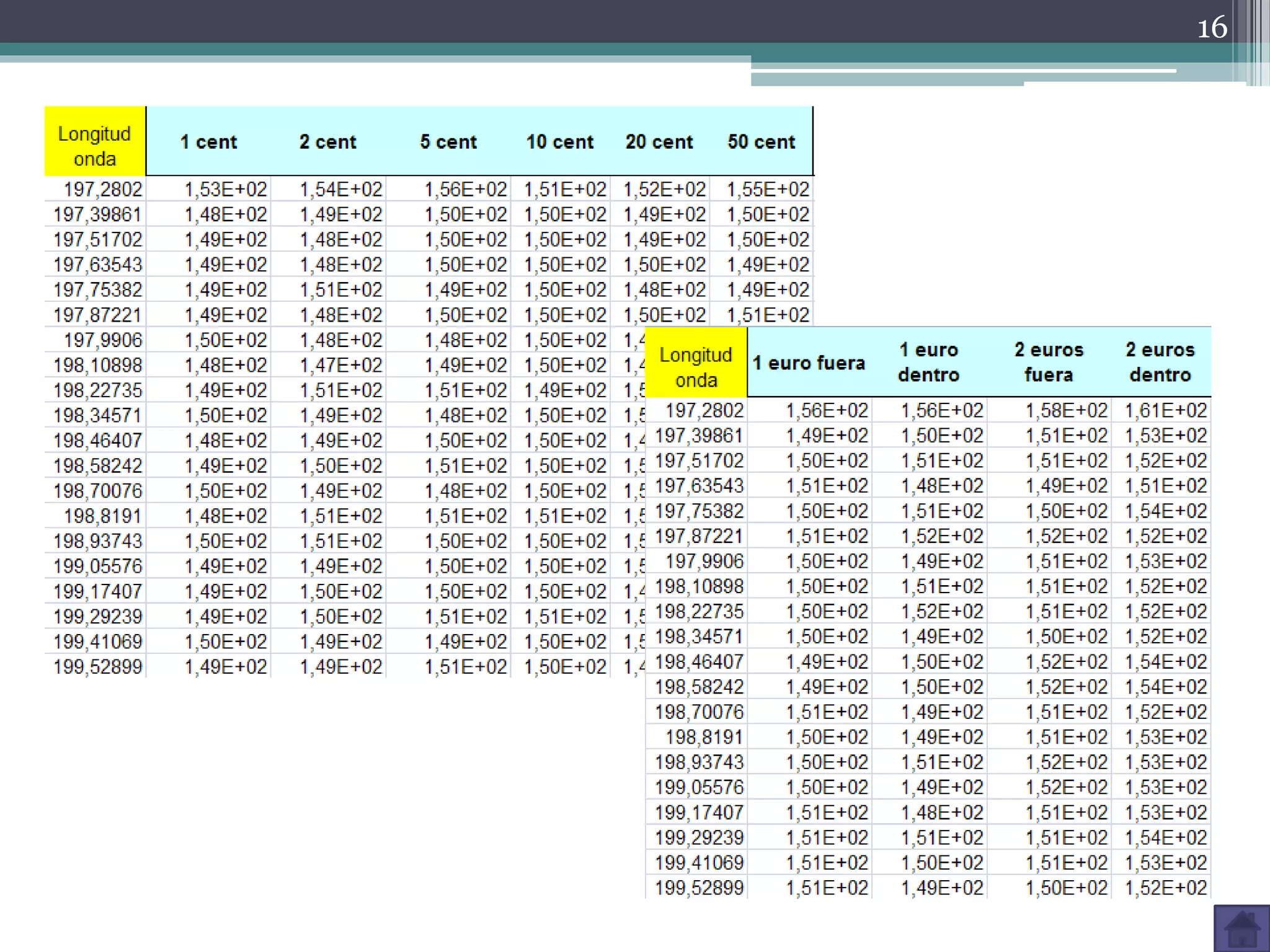Click wavelength 198,8191 in the second table
The image size is (1270, 952).
point(704,737)
